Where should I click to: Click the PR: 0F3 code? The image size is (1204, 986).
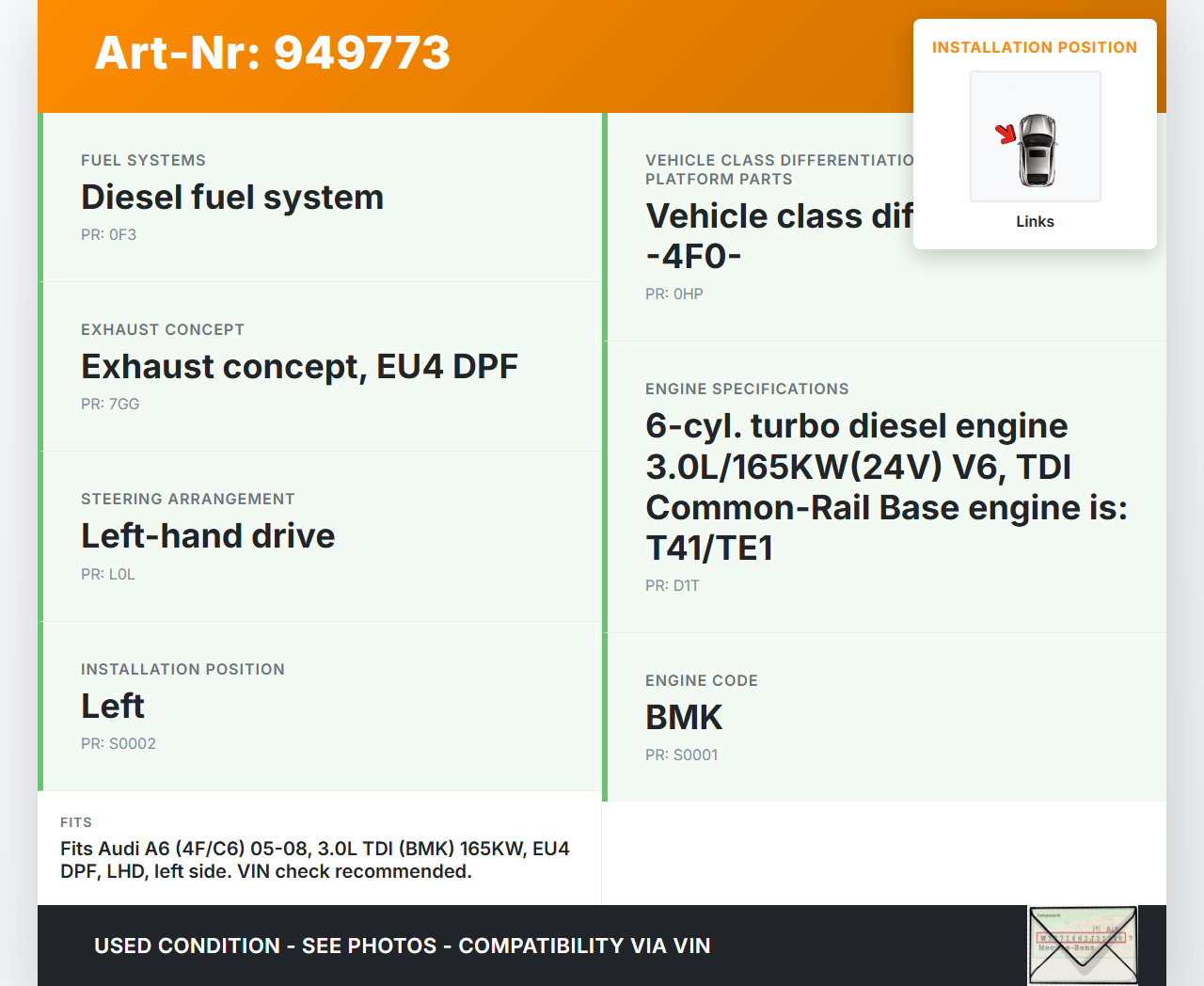click(x=108, y=235)
